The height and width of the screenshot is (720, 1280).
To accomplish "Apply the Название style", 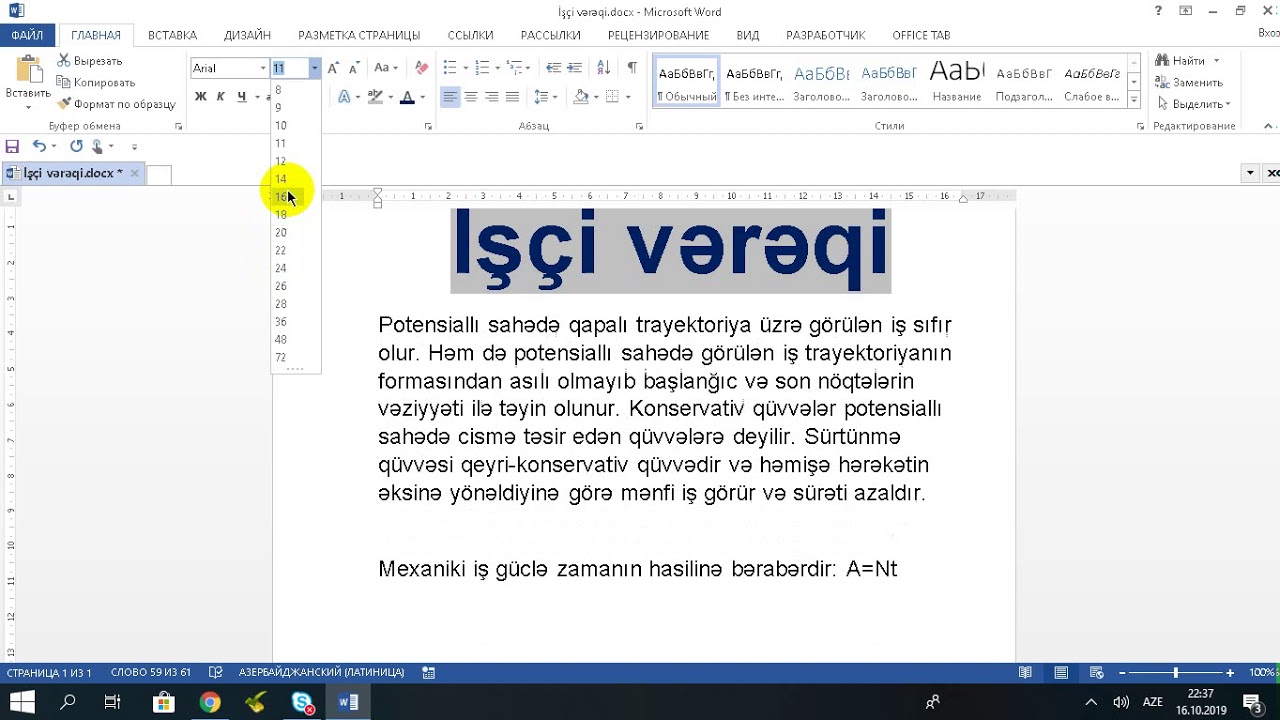I will (957, 82).
